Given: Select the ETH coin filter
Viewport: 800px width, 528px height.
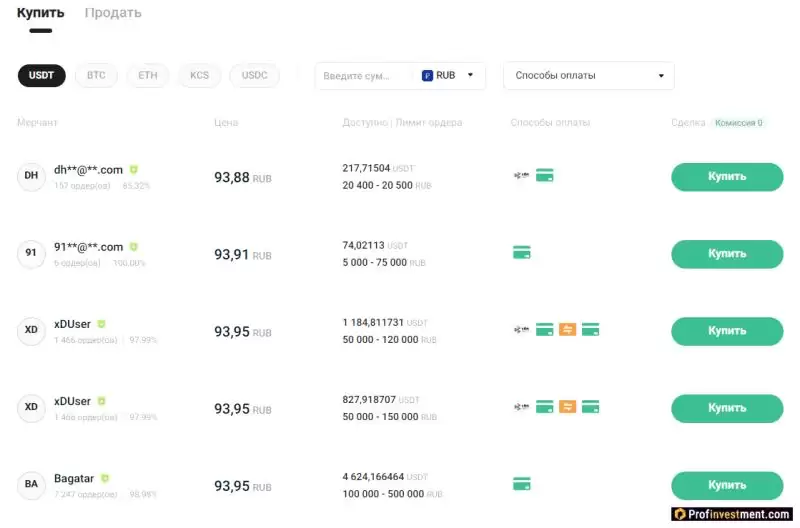Looking at the screenshot, I should 148,76.
